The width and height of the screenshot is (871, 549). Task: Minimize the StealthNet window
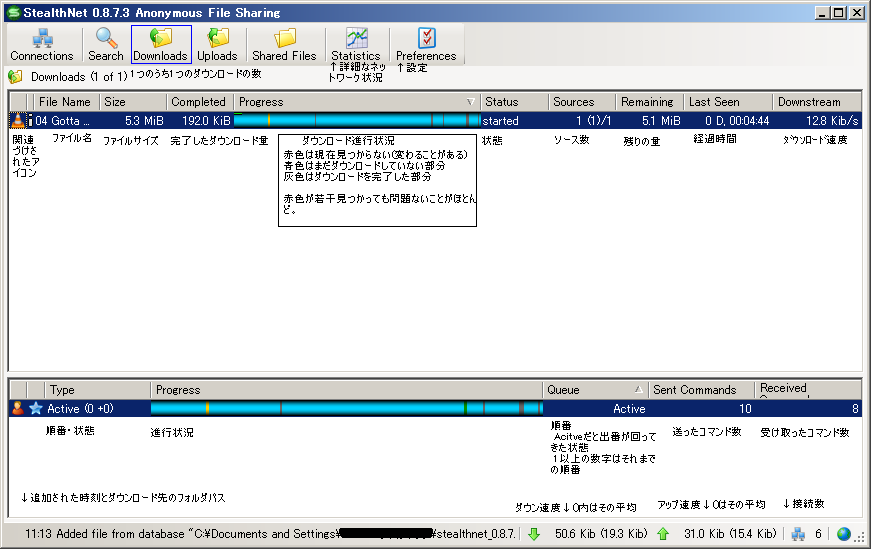pyautogui.click(x=823, y=13)
